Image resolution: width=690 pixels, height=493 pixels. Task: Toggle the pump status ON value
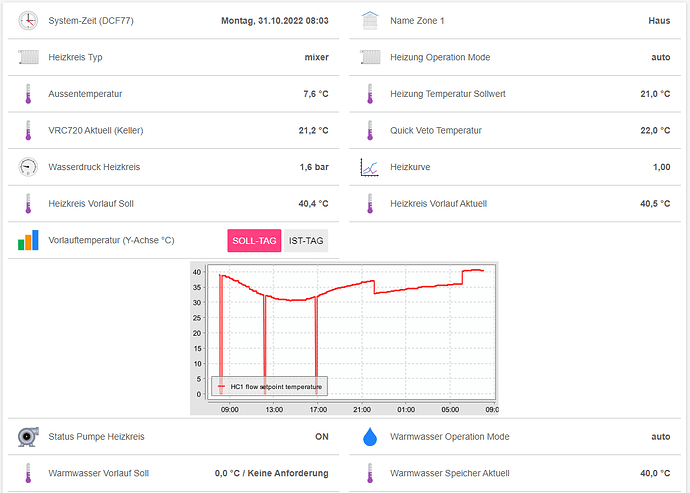[x=321, y=437]
